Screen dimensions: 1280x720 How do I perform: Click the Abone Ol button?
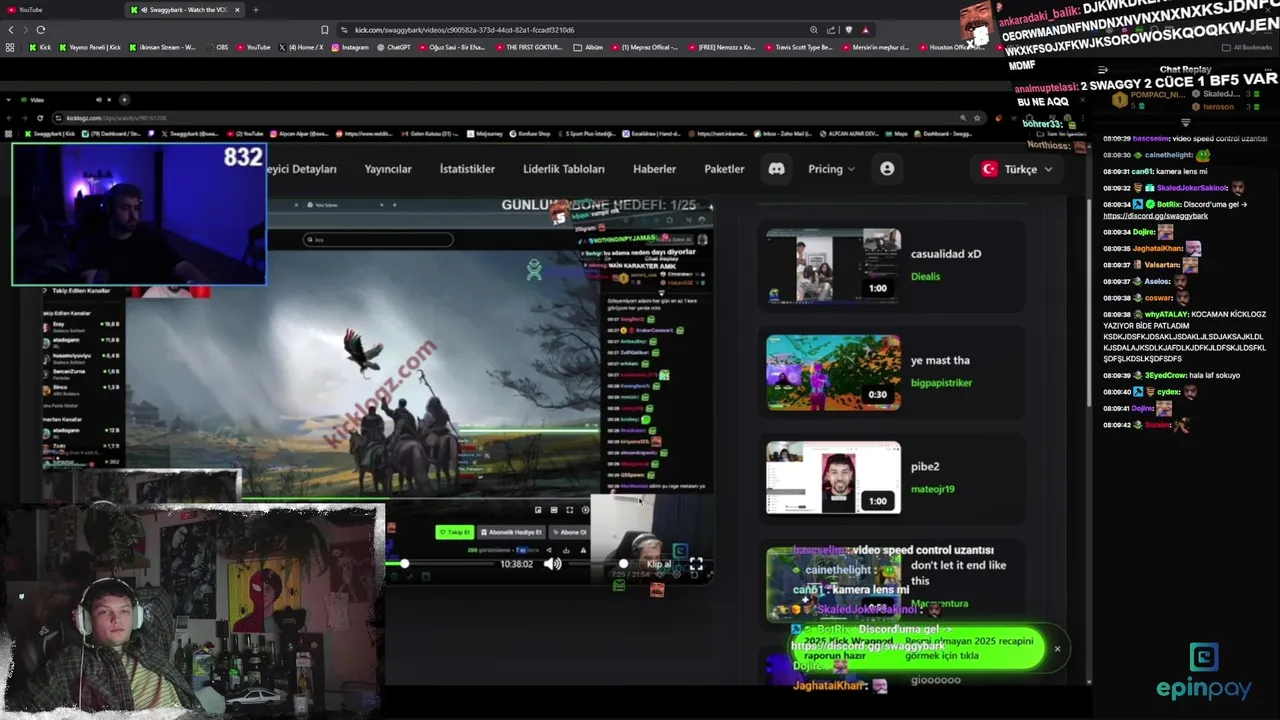[569, 532]
